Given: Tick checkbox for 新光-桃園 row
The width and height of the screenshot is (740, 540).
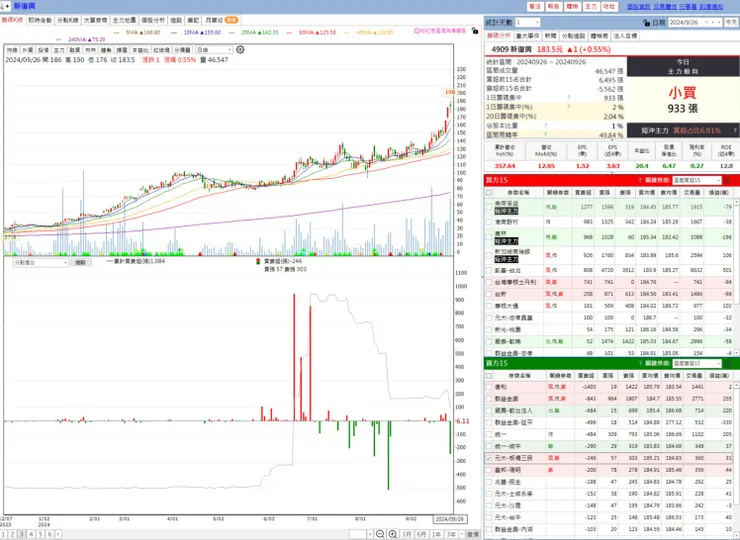Looking at the screenshot, I should click(x=489, y=329).
